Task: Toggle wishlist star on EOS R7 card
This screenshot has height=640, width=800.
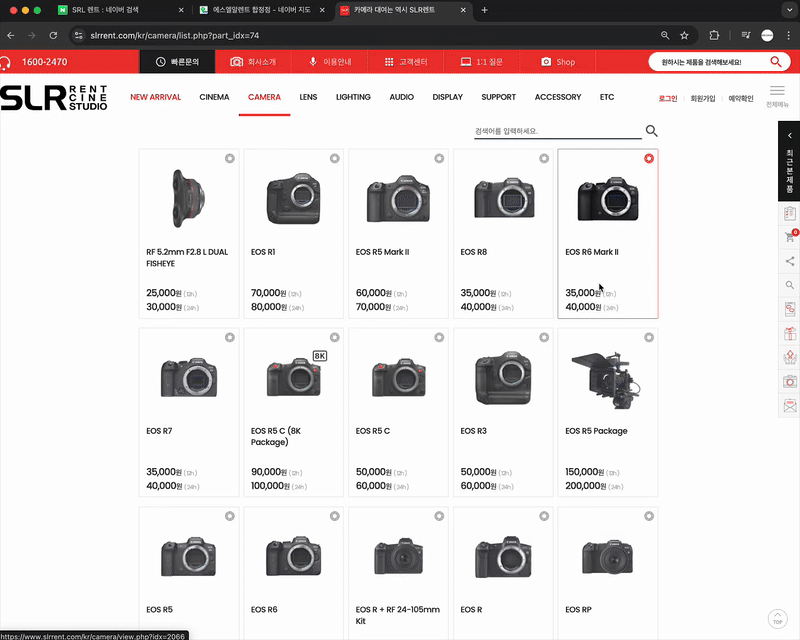Action: [x=230, y=337]
